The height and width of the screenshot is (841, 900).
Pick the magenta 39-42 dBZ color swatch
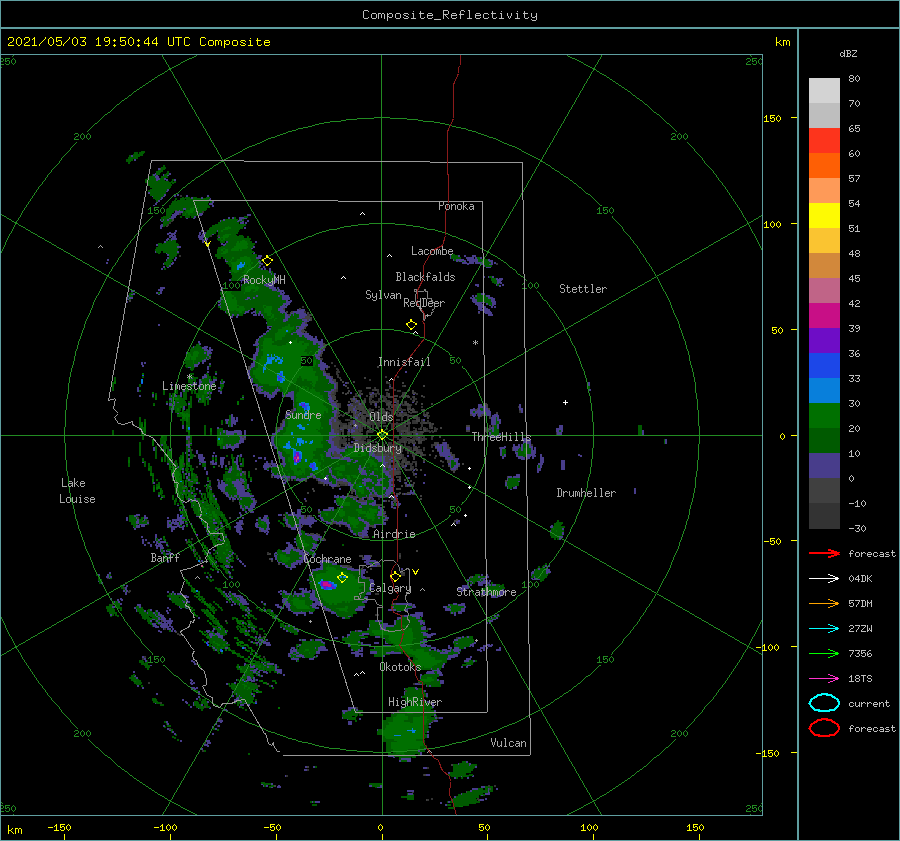coord(824,316)
